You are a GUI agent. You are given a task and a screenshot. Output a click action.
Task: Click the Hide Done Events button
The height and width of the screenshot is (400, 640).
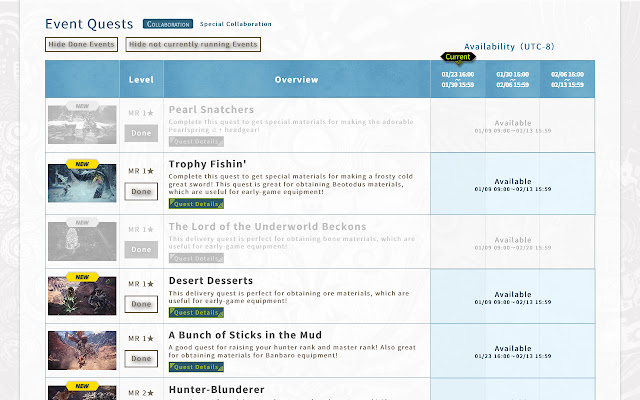click(81, 44)
